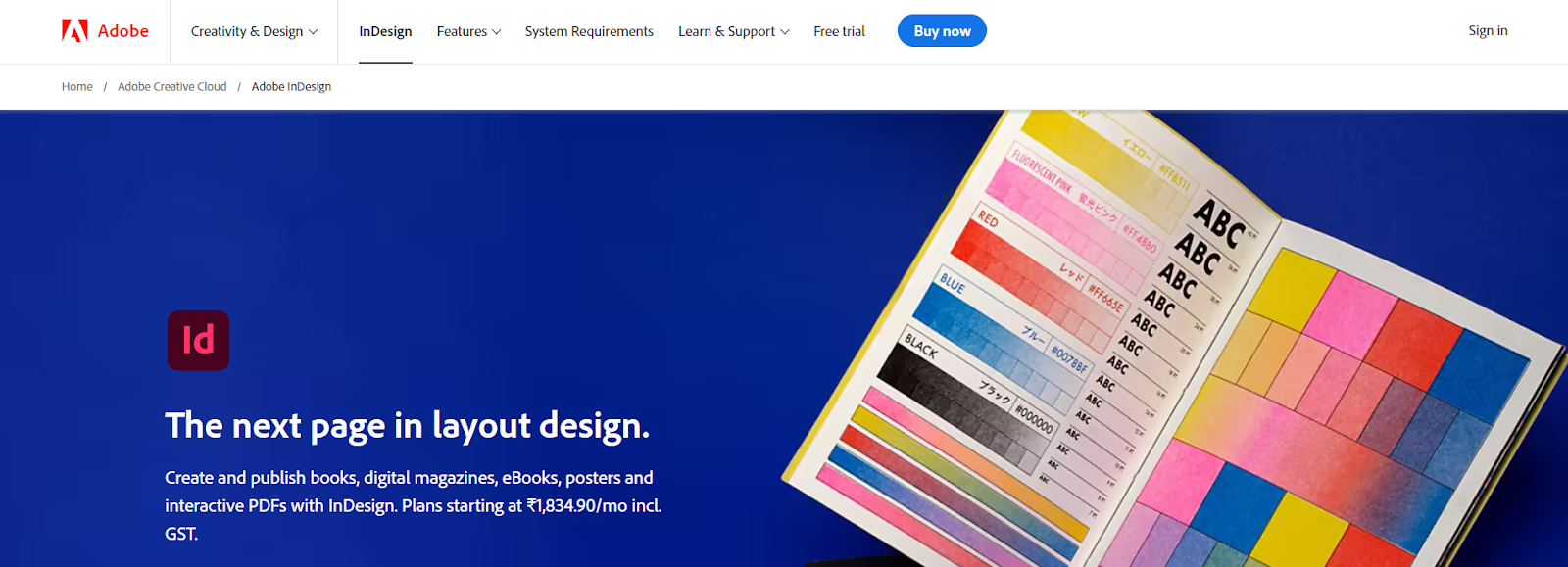Viewport: 1568px width, 567px height.
Task: Click the Adobe InDesign breadcrumb
Action: [291, 87]
